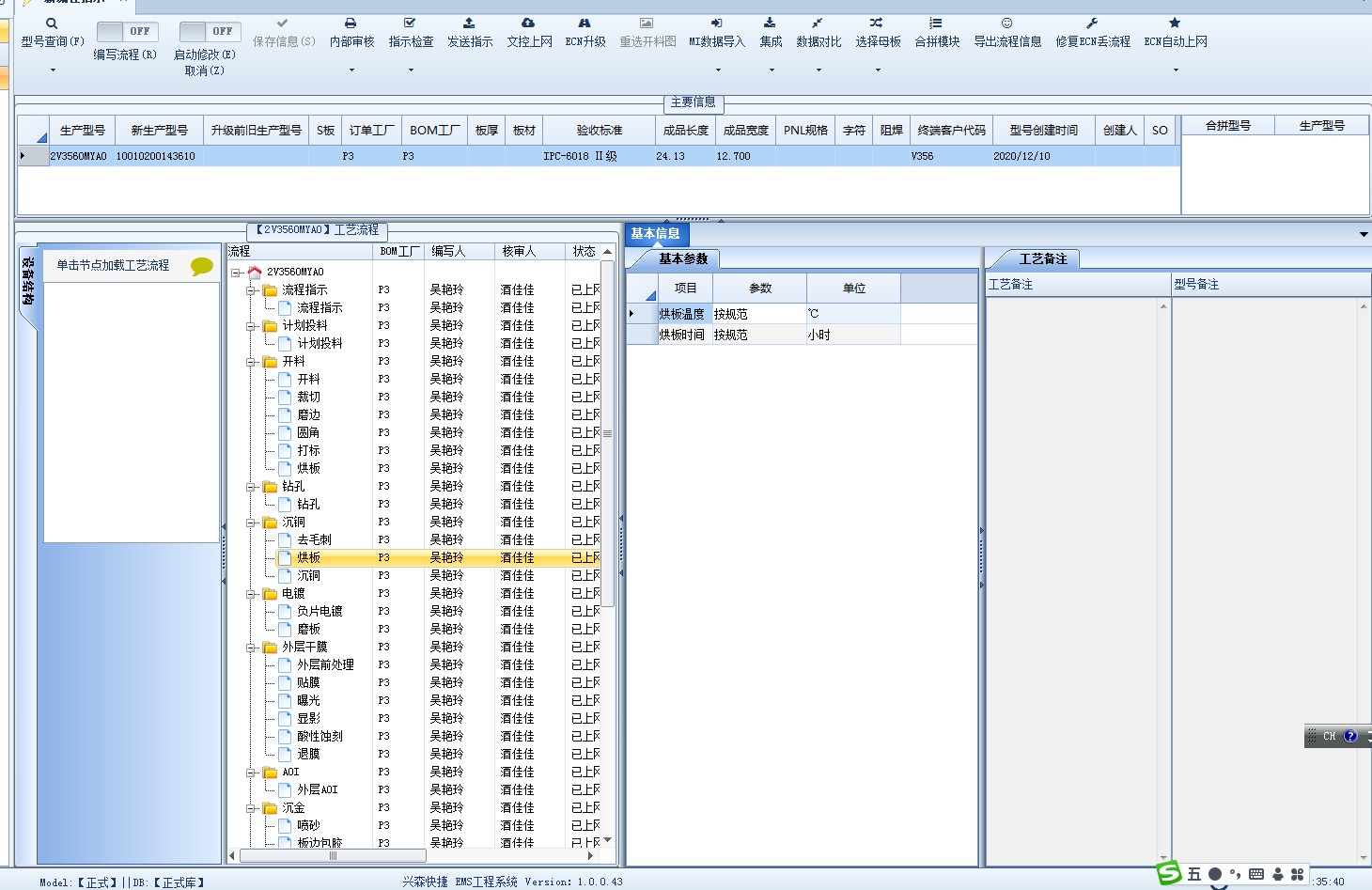The image size is (1372, 890).
Task: Open dropdown arrow under 指示检查
Action: [x=411, y=70]
